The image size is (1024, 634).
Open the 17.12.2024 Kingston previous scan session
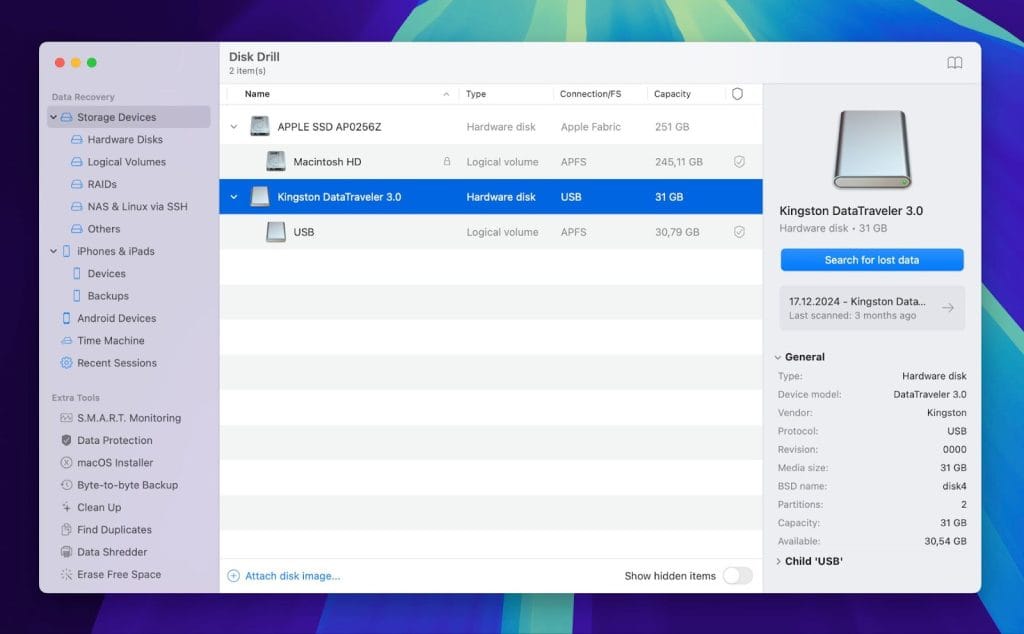871,308
